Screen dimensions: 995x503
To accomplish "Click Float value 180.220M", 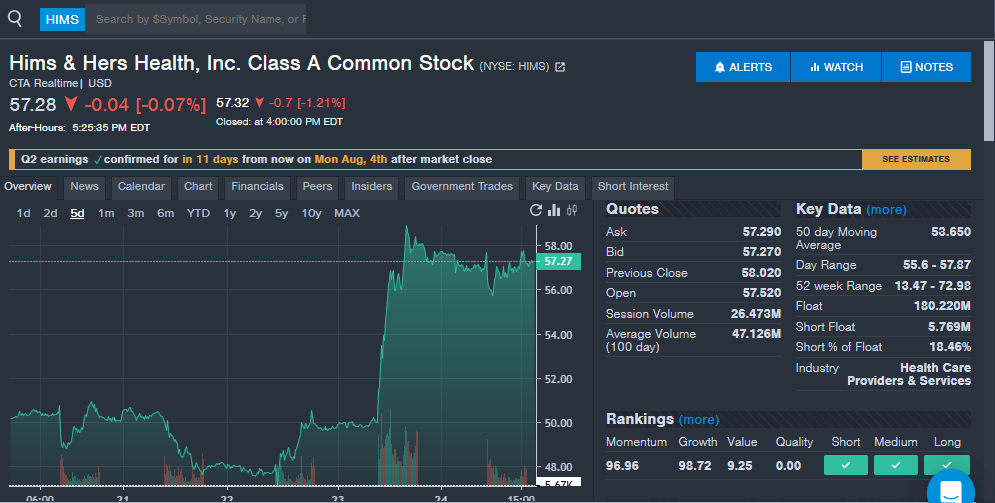I will point(942,306).
